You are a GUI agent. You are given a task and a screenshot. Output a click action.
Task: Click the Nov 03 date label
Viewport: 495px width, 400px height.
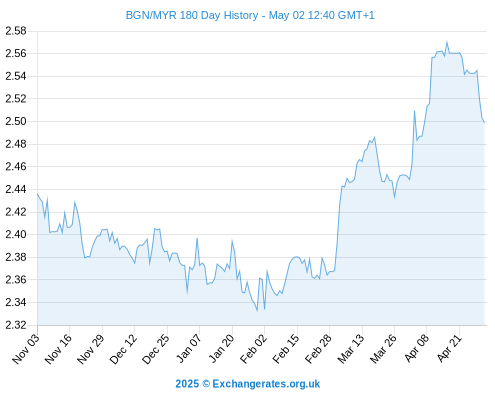[26, 349]
